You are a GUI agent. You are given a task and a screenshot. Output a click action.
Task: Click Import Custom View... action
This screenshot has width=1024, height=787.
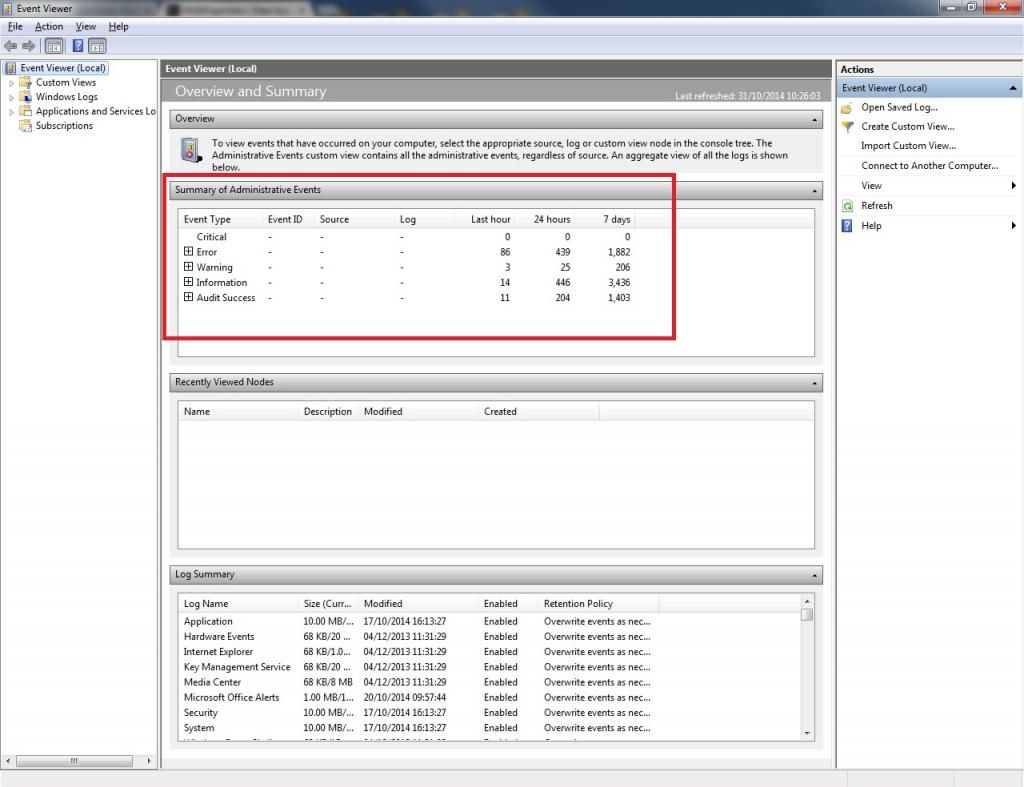point(908,145)
